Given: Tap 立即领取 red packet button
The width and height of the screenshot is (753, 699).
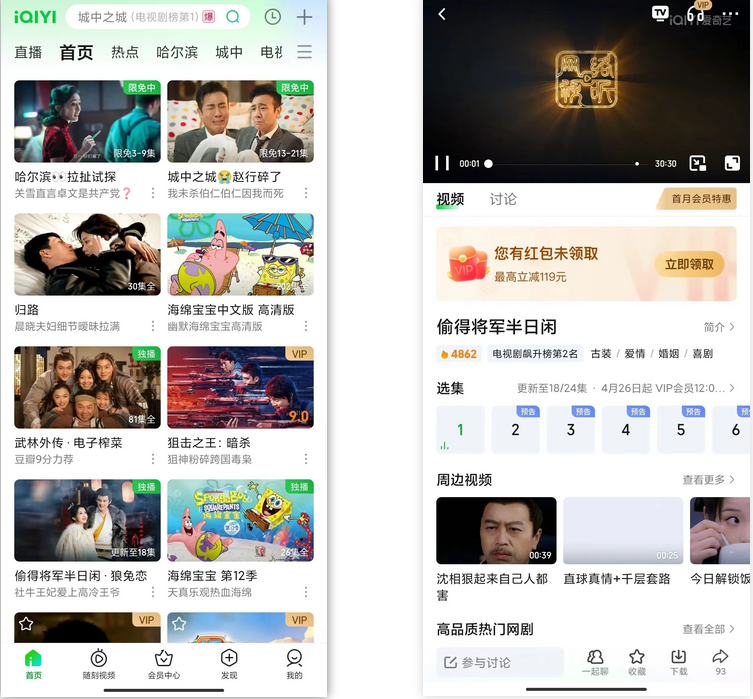Looking at the screenshot, I should pyautogui.click(x=689, y=264).
